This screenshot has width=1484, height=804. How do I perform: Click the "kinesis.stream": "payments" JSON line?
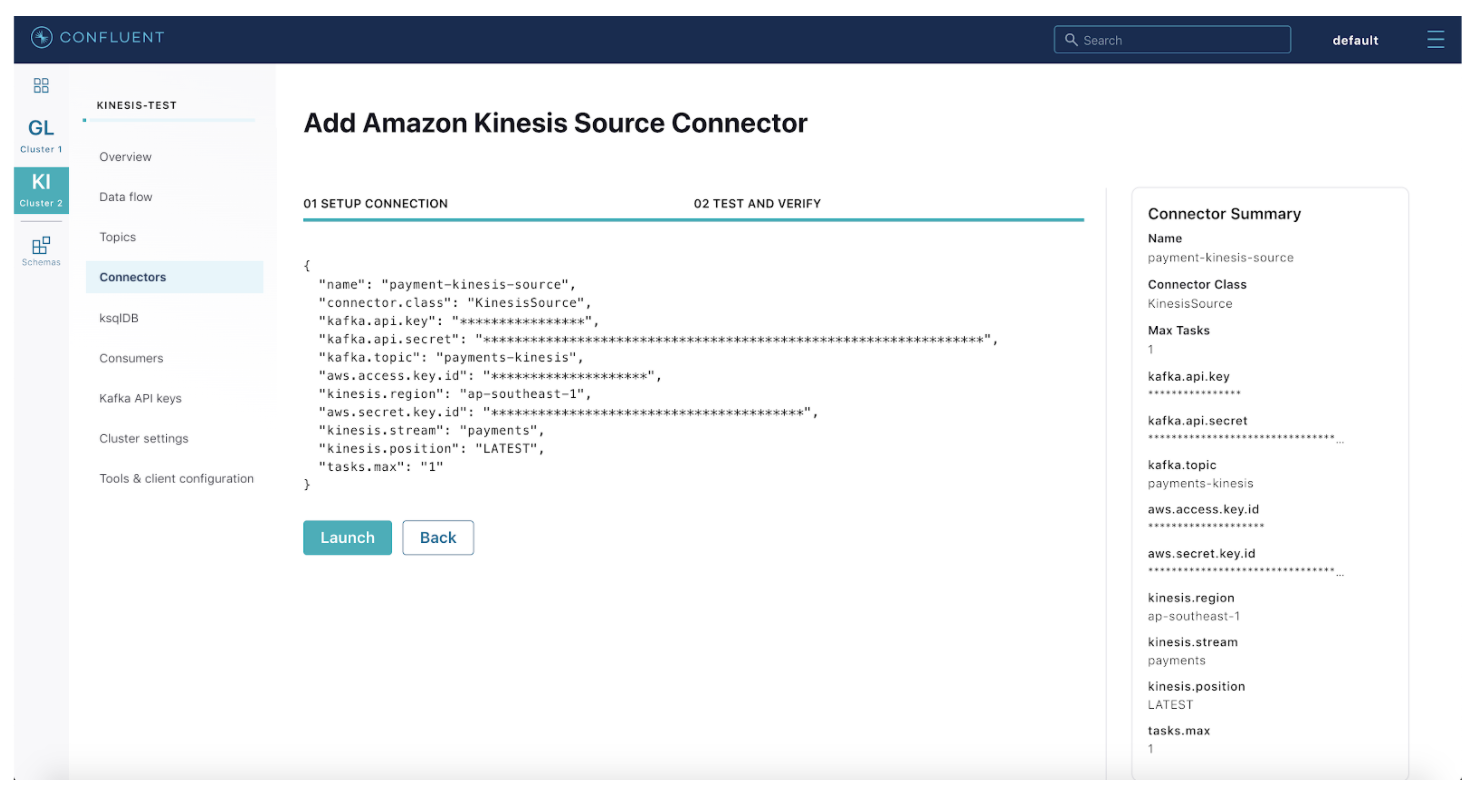(432, 430)
